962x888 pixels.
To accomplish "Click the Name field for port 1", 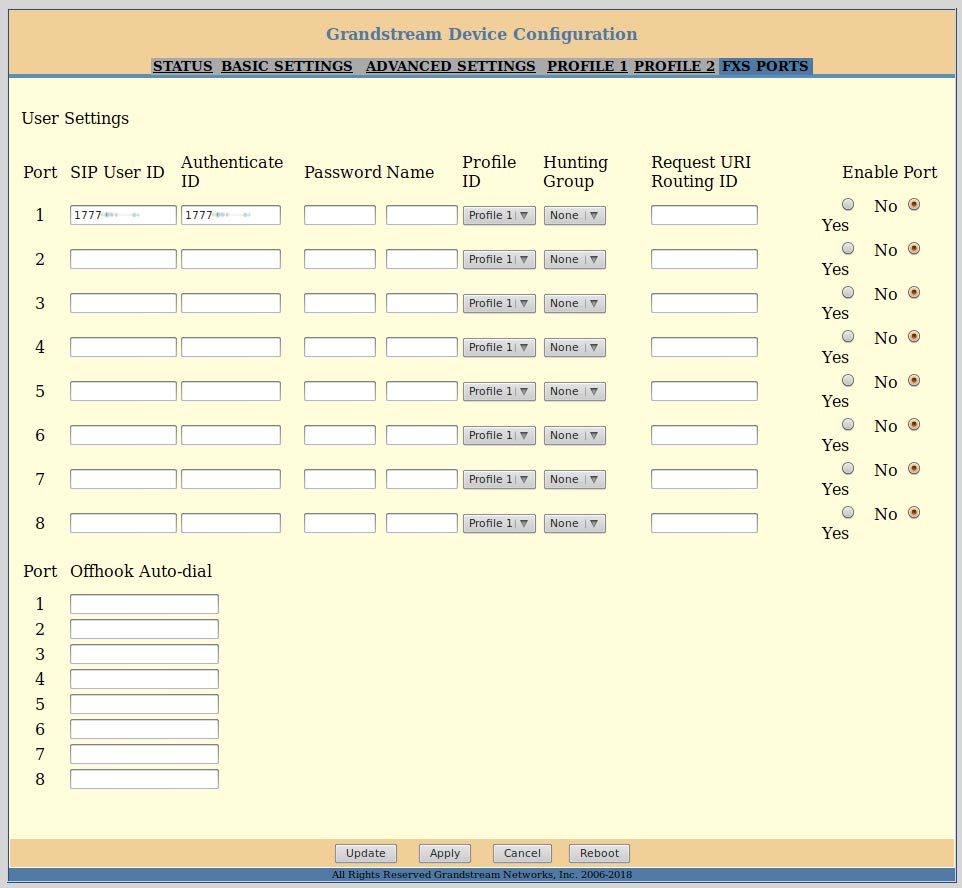I will [x=421, y=215].
